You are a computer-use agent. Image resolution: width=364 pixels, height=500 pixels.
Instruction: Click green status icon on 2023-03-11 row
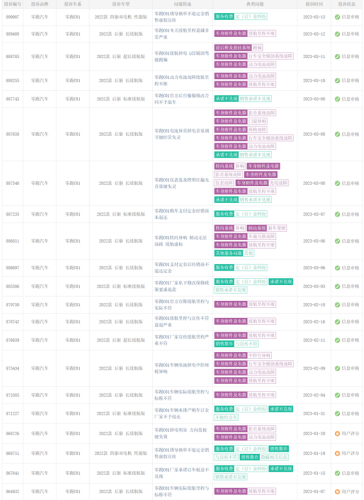[x=337, y=57]
